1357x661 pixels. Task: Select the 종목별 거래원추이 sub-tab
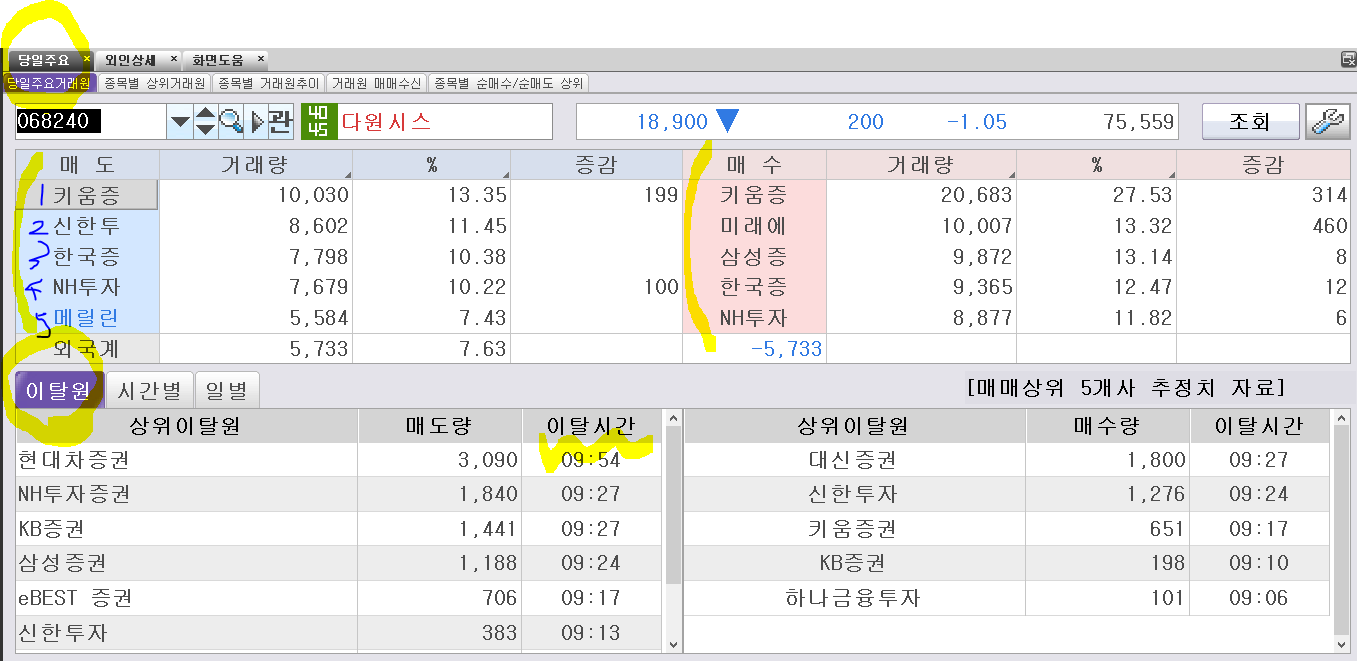coord(269,84)
